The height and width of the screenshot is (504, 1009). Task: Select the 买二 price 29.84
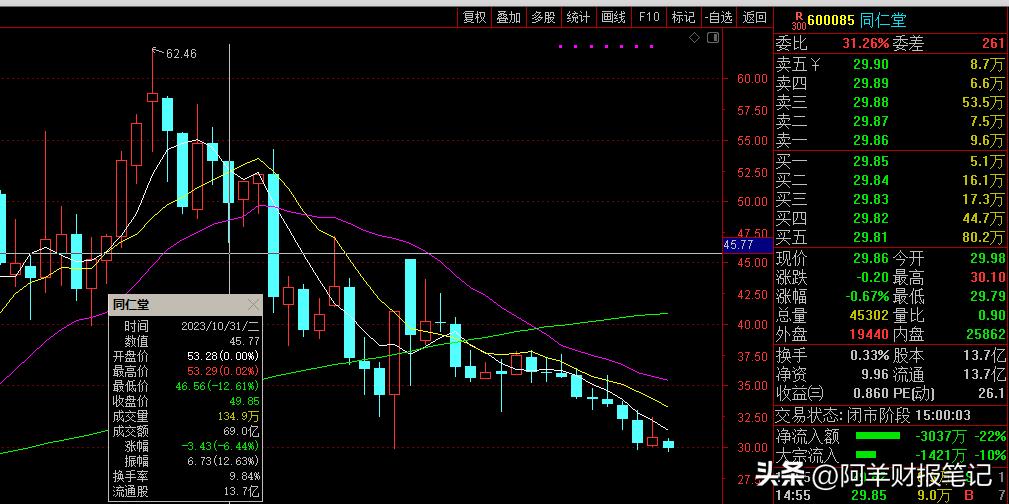[x=871, y=180]
